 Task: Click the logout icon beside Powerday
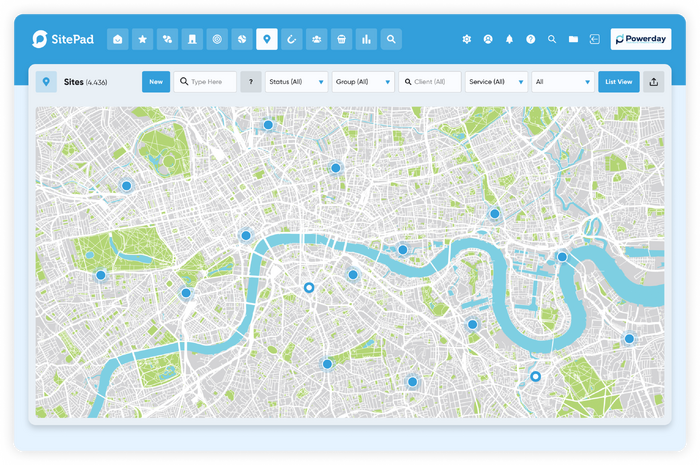click(x=594, y=39)
